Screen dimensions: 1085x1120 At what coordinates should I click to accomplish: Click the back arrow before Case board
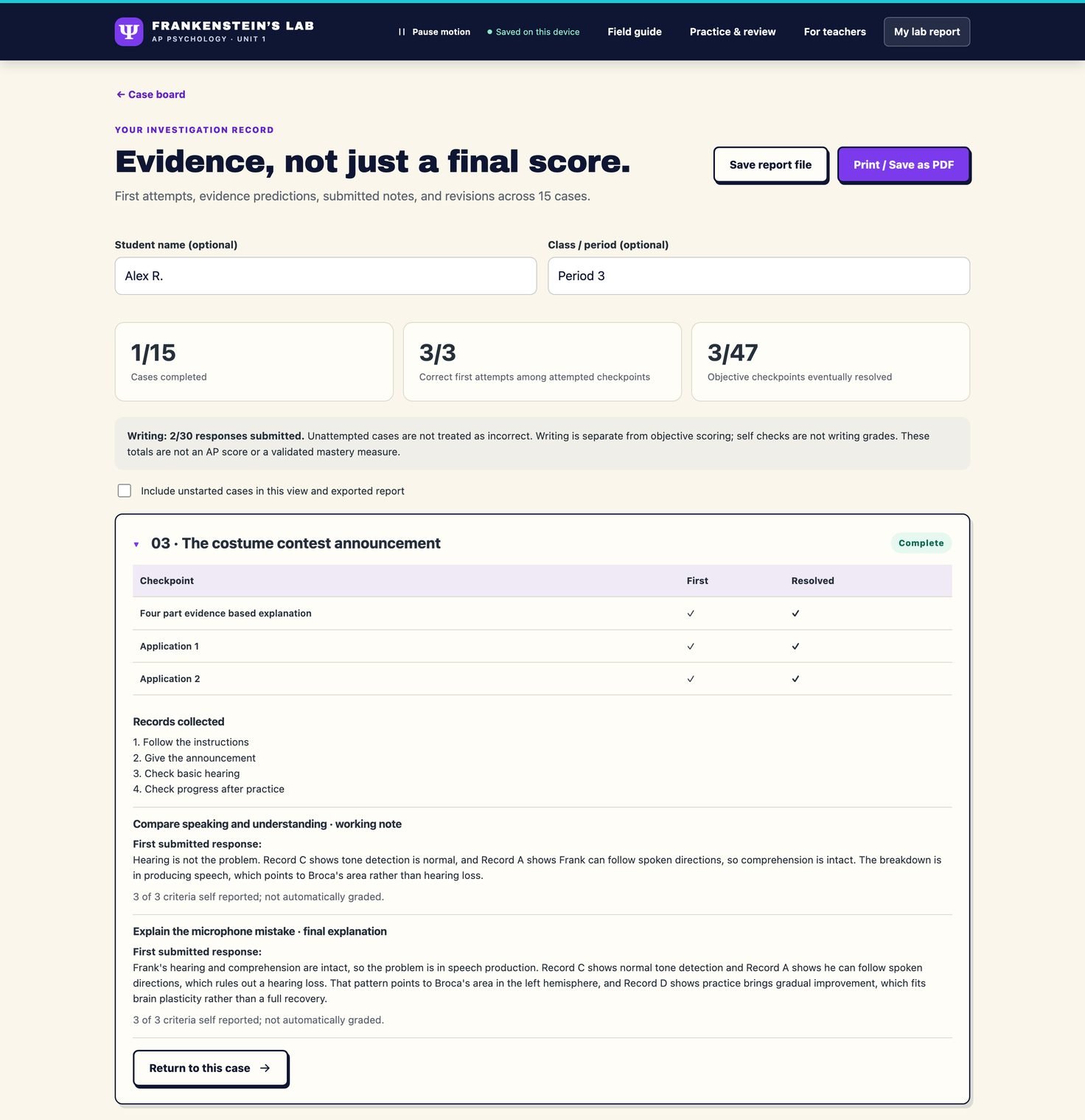tap(120, 94)
